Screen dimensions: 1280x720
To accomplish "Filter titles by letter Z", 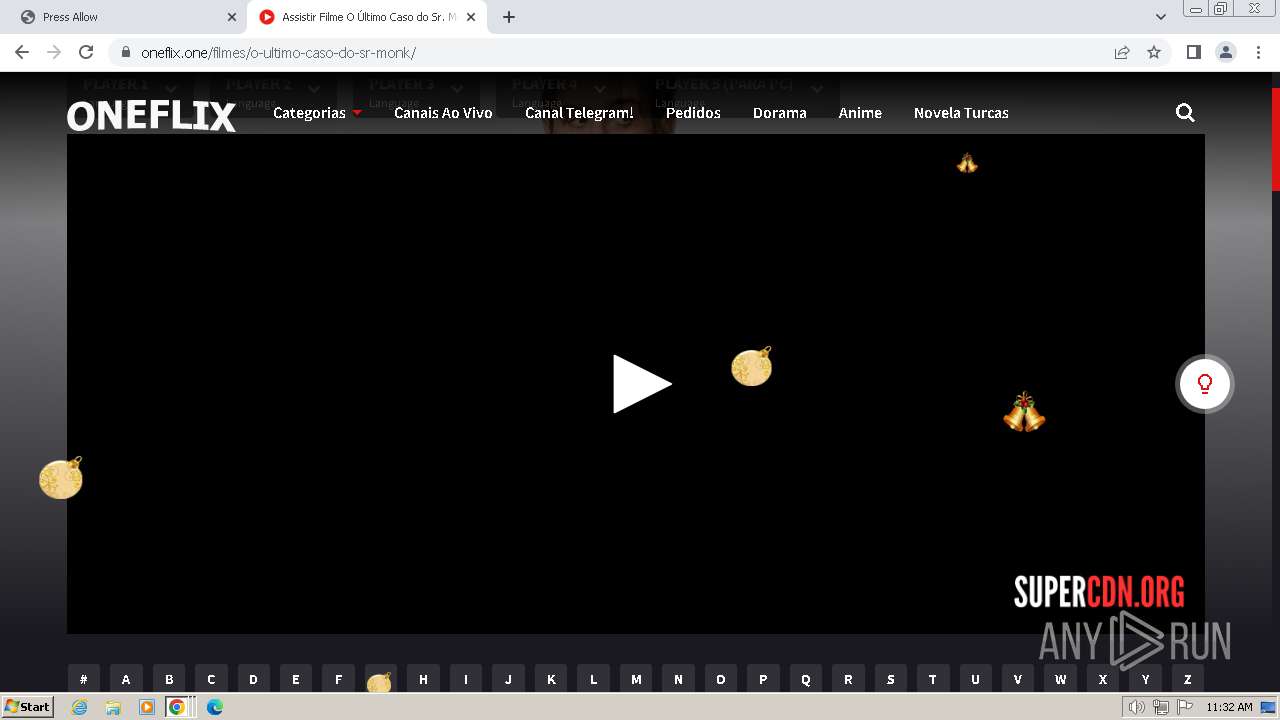I will [x=1188, y=679].
